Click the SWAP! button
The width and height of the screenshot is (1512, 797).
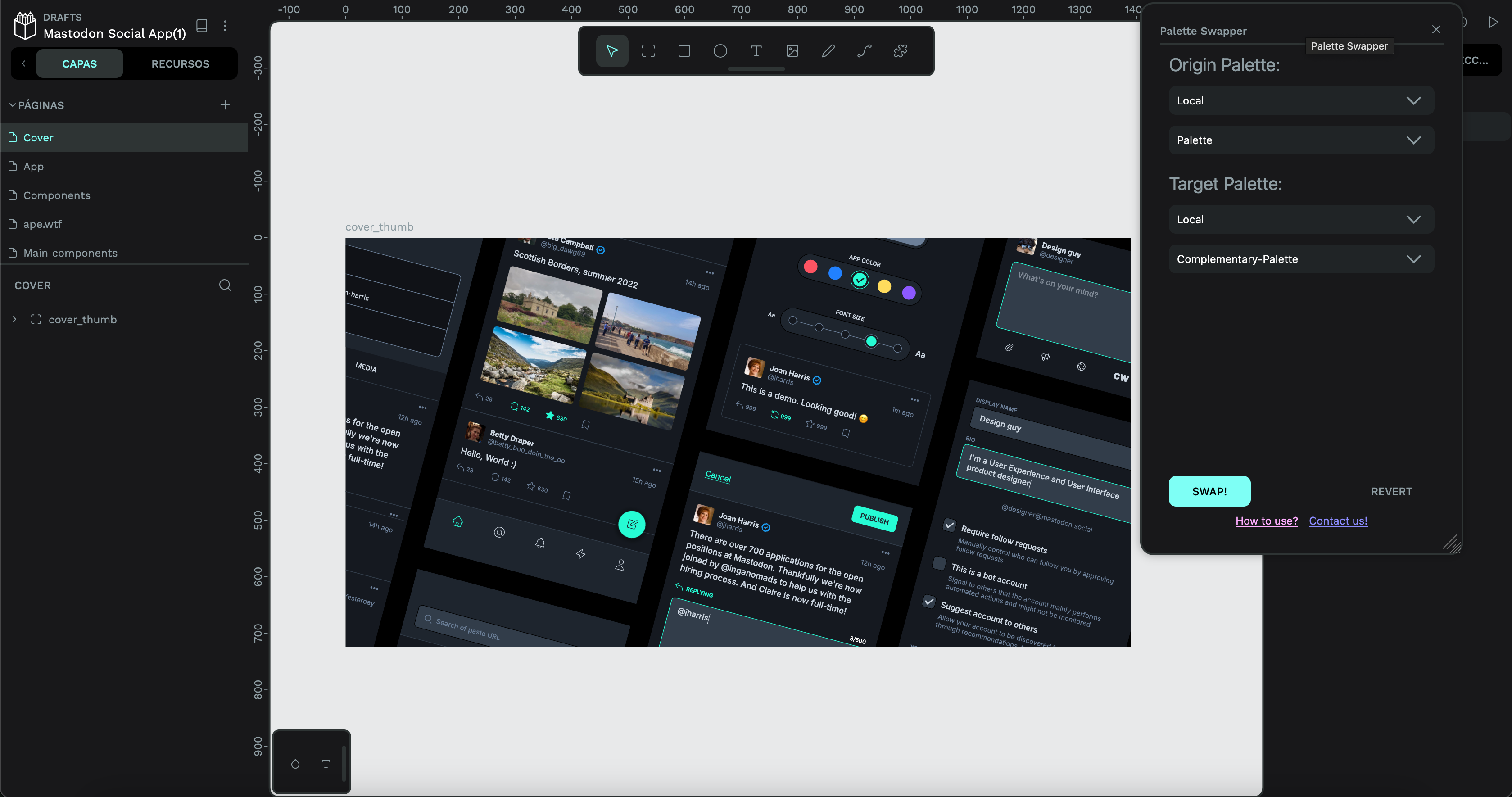pyautogui.click(x=1209, y=491)
